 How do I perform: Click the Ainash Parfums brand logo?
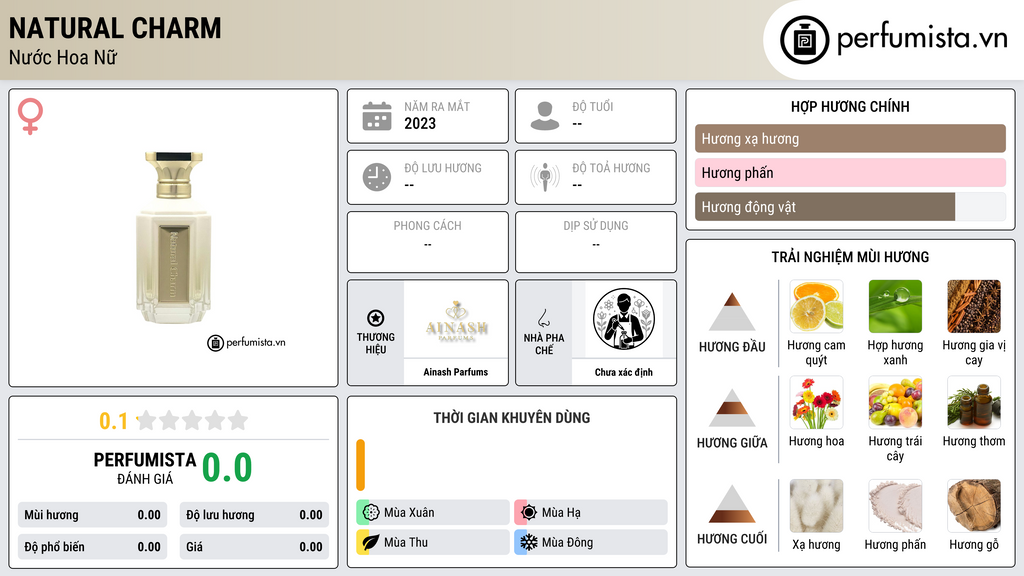pos(456,321)
